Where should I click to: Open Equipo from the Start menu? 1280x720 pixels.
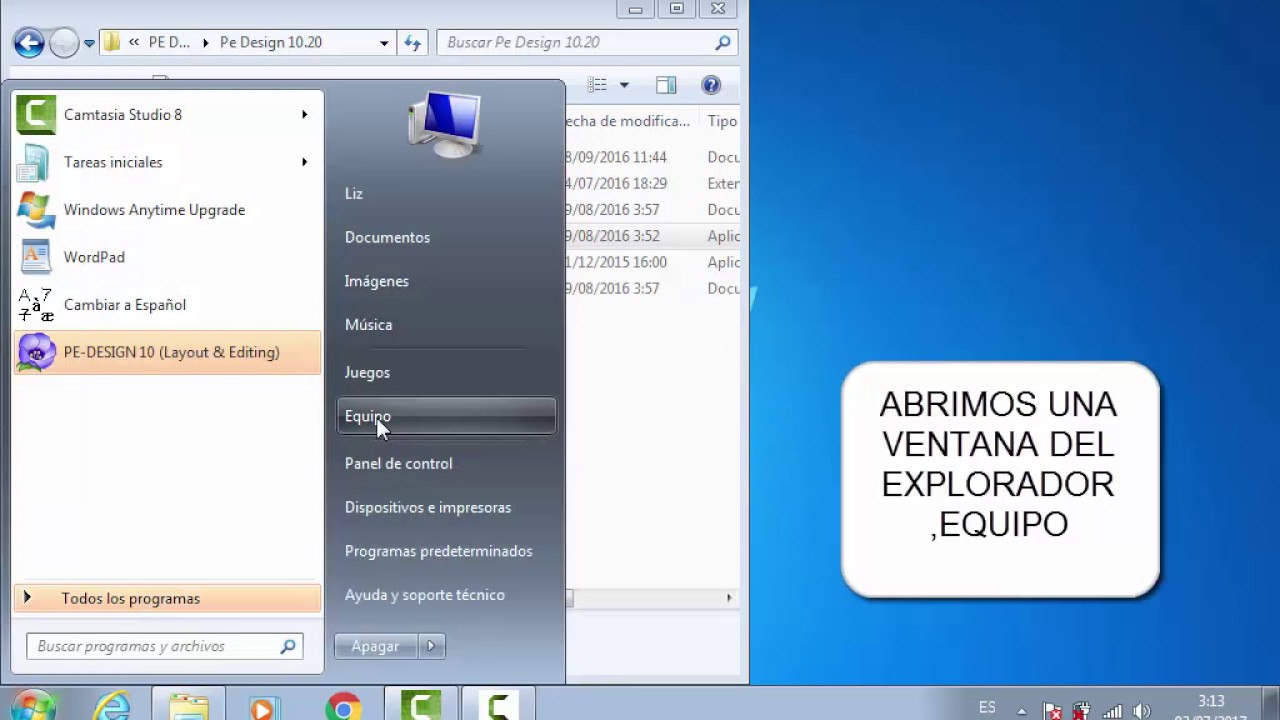(446, 416)
